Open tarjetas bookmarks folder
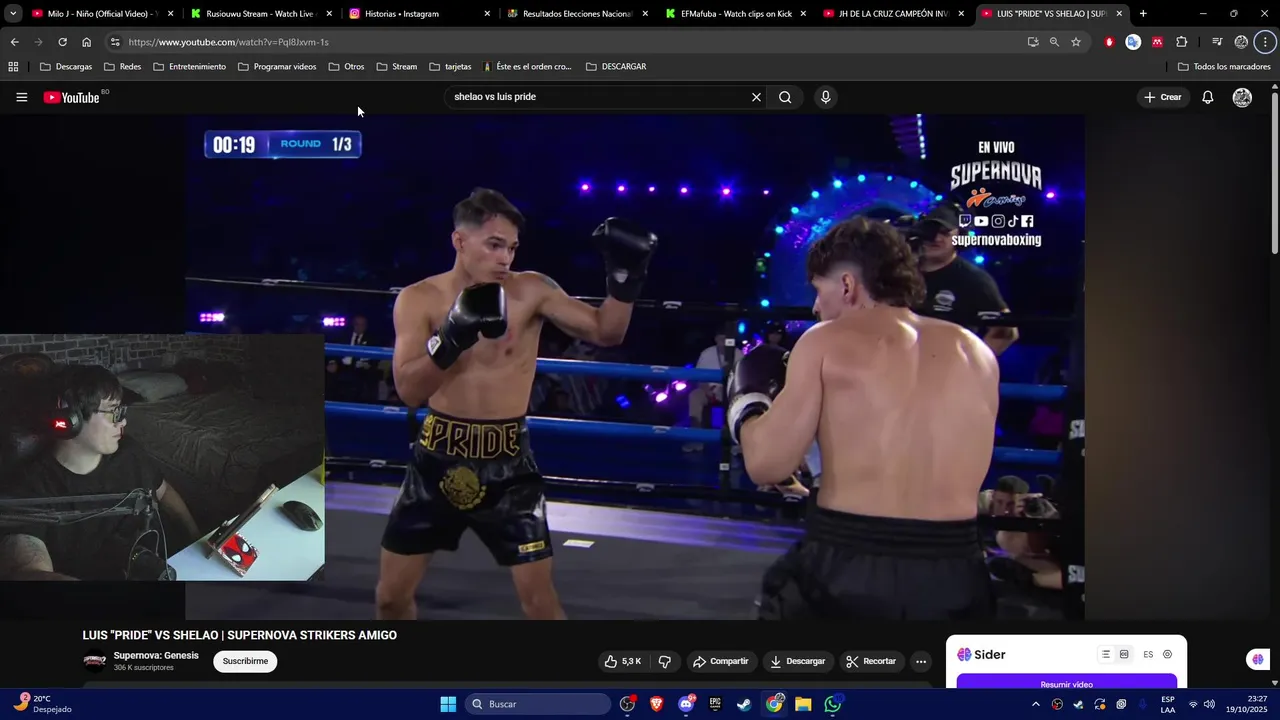 [450, 67]
